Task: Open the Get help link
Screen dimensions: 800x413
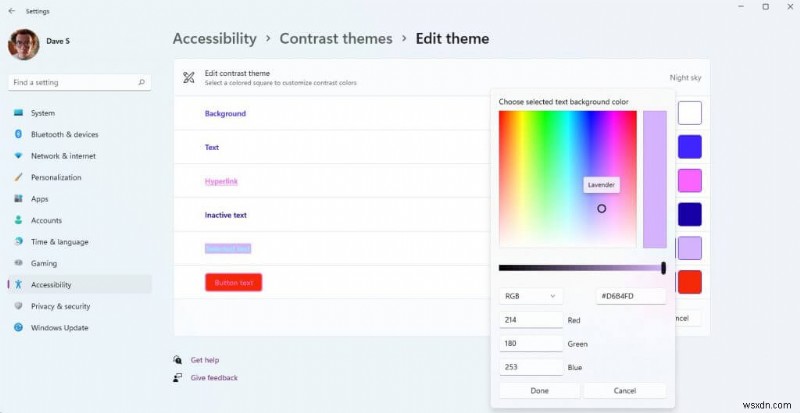Action: pyautogui.click(x=205, y=360)
